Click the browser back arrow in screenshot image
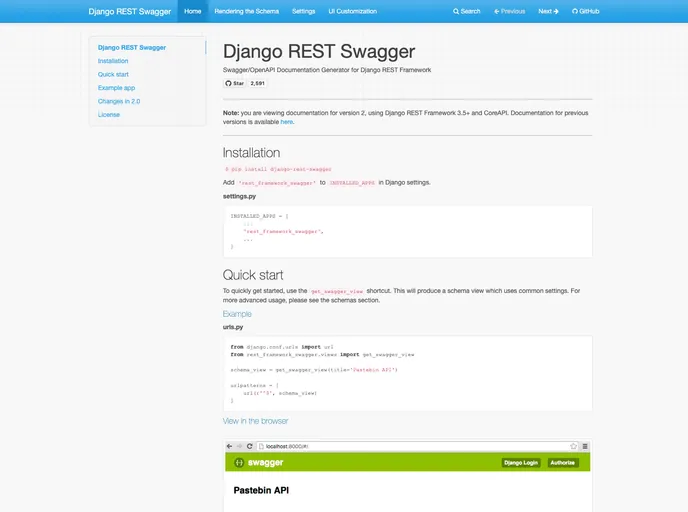The width and height of the screenshot is (688, 512). [229, 446]
